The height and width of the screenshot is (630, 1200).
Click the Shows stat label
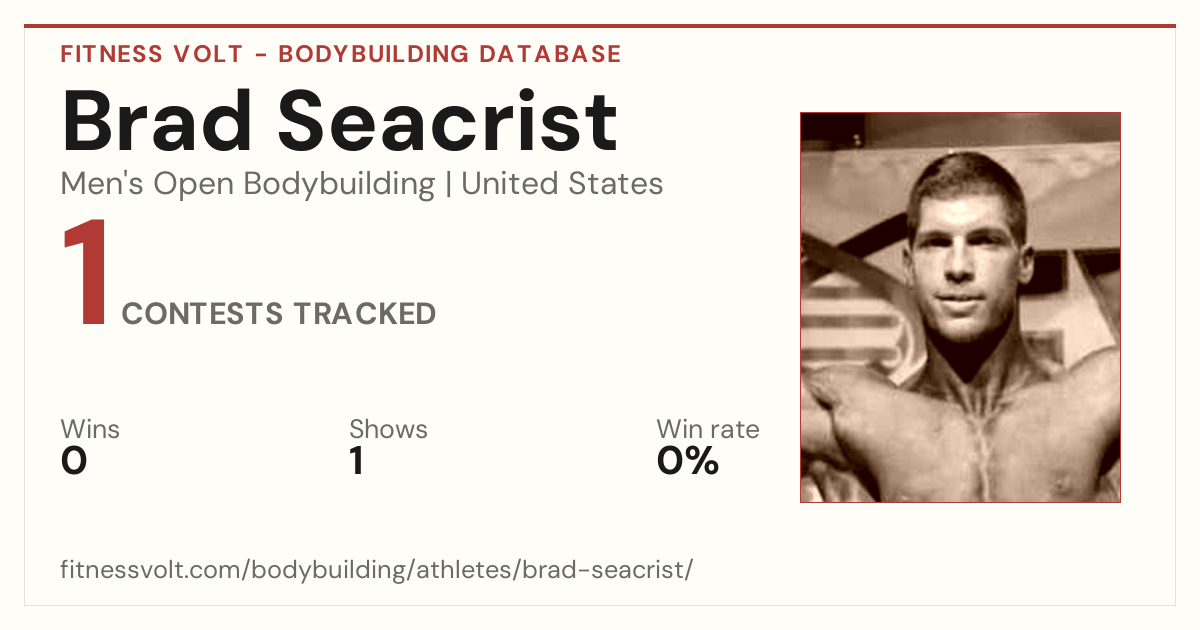(x=388, y=430)
